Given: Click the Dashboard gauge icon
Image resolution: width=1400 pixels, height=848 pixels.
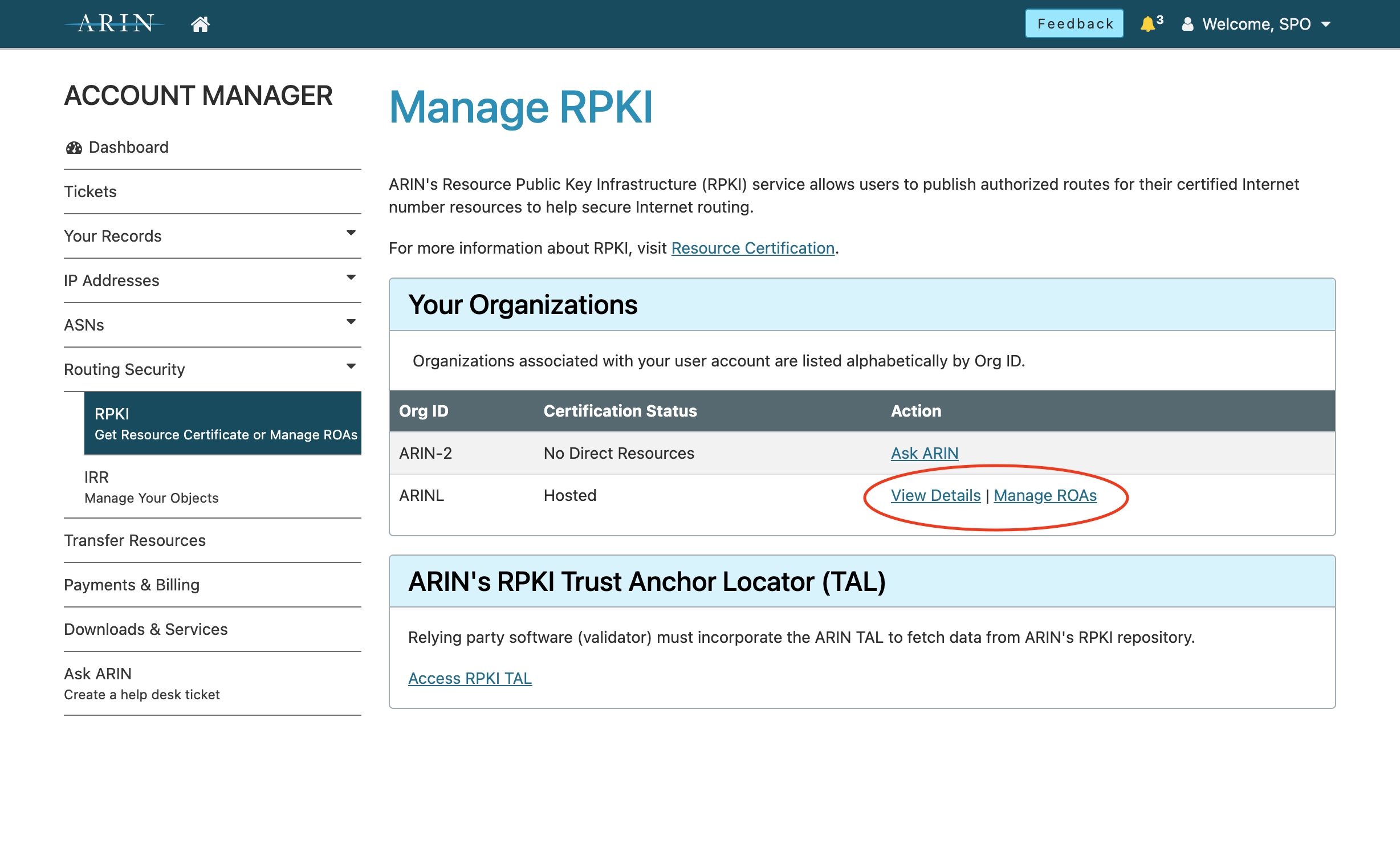Looking at the screenshot, I should pyautogui.click(x=74, y=148).
